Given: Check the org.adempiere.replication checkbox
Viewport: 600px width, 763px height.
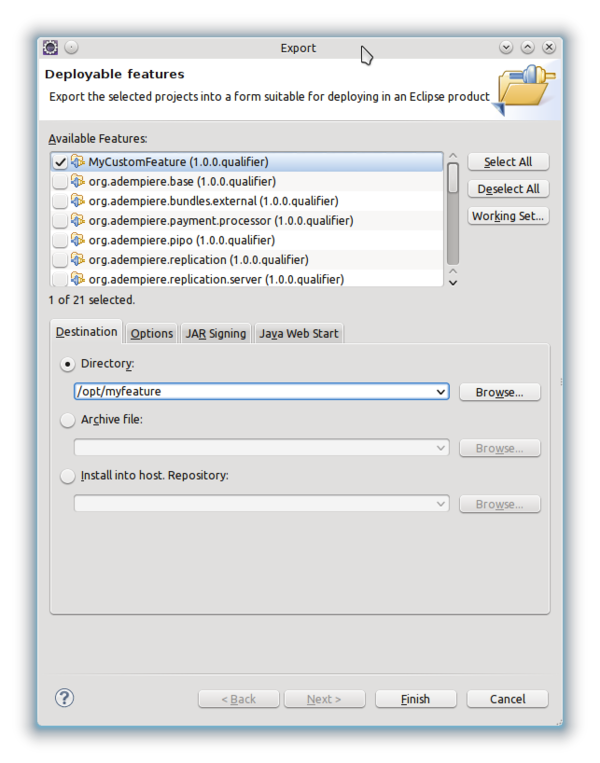Looking at the screenshot, I should (x=60, y=260).
